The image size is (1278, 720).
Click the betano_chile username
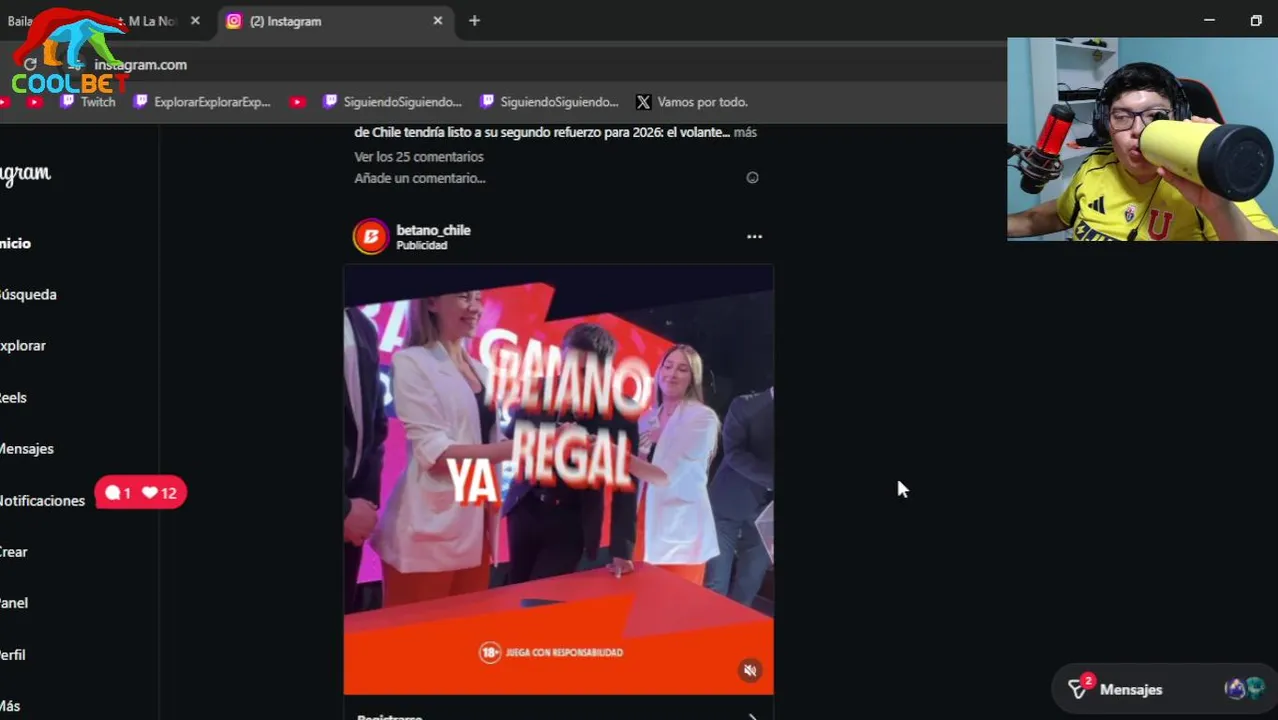coord(433,230)
